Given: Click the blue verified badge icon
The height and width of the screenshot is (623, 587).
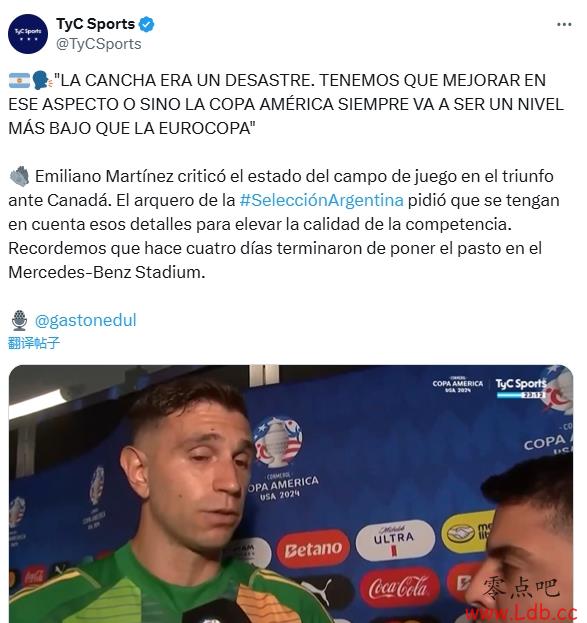Looking at the screenshot, I should 147,24.
